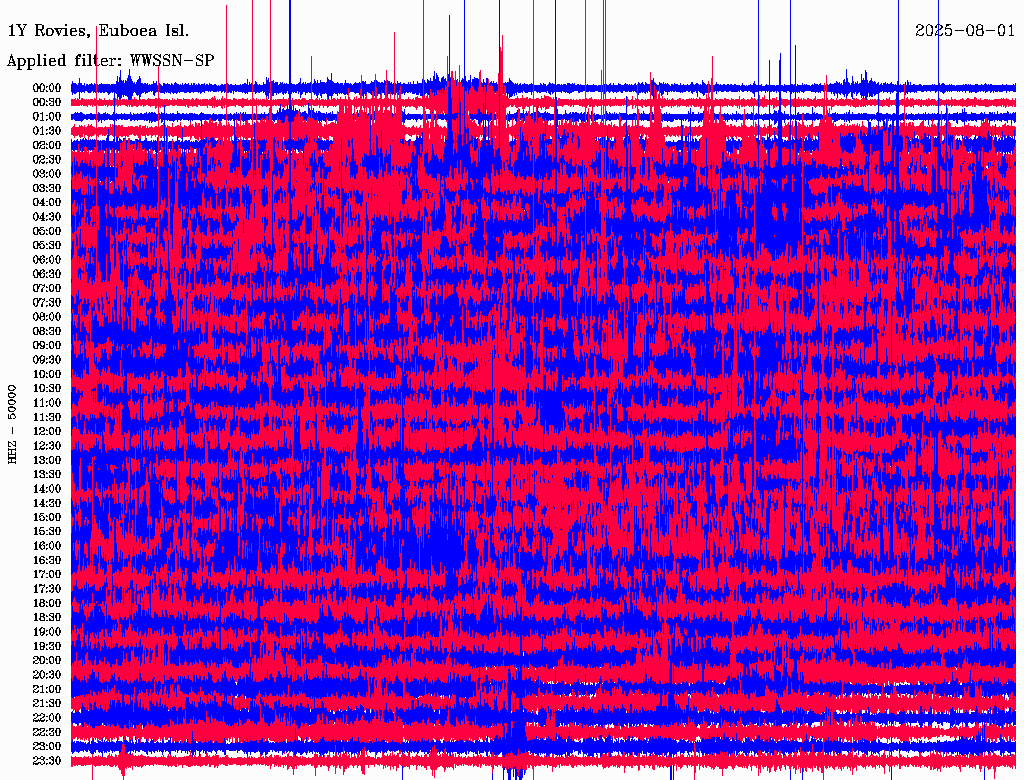The width and height of the screenshot is (1024, 780).
Task: Pick the 17:00 time marker
Action: (47, 575)
